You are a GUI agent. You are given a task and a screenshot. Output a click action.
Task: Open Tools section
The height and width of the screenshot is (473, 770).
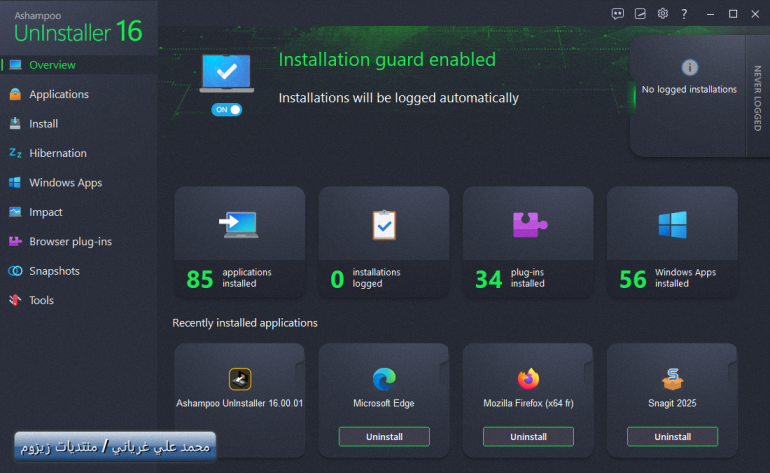pos(41,300)
